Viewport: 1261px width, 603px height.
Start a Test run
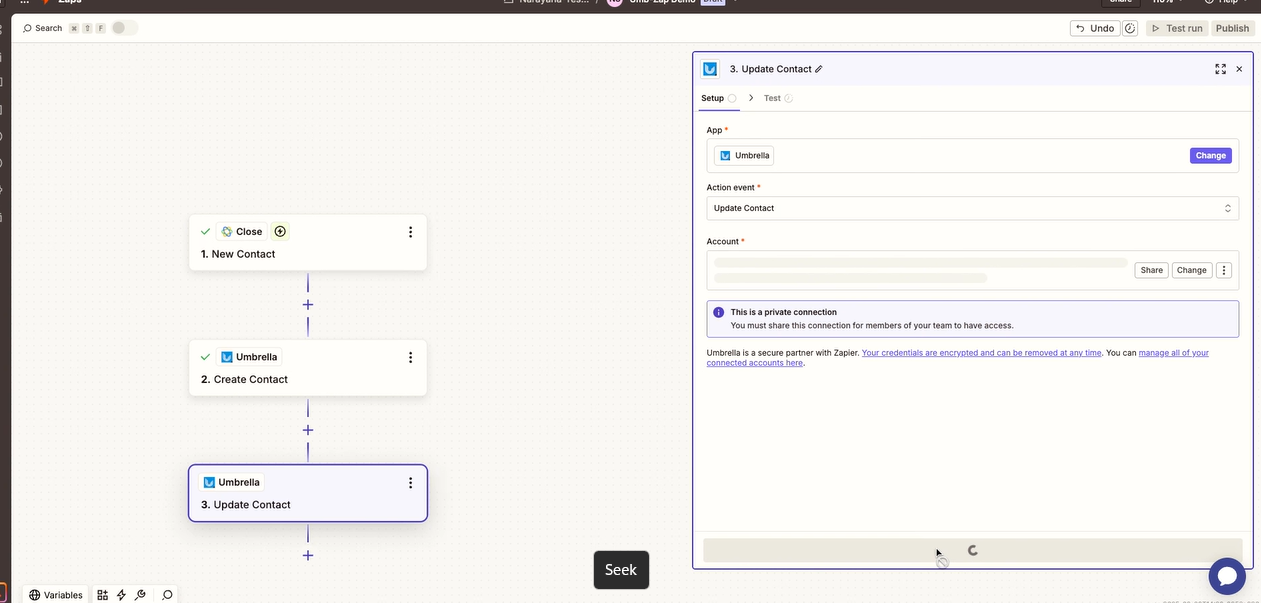coord(1177,28)
